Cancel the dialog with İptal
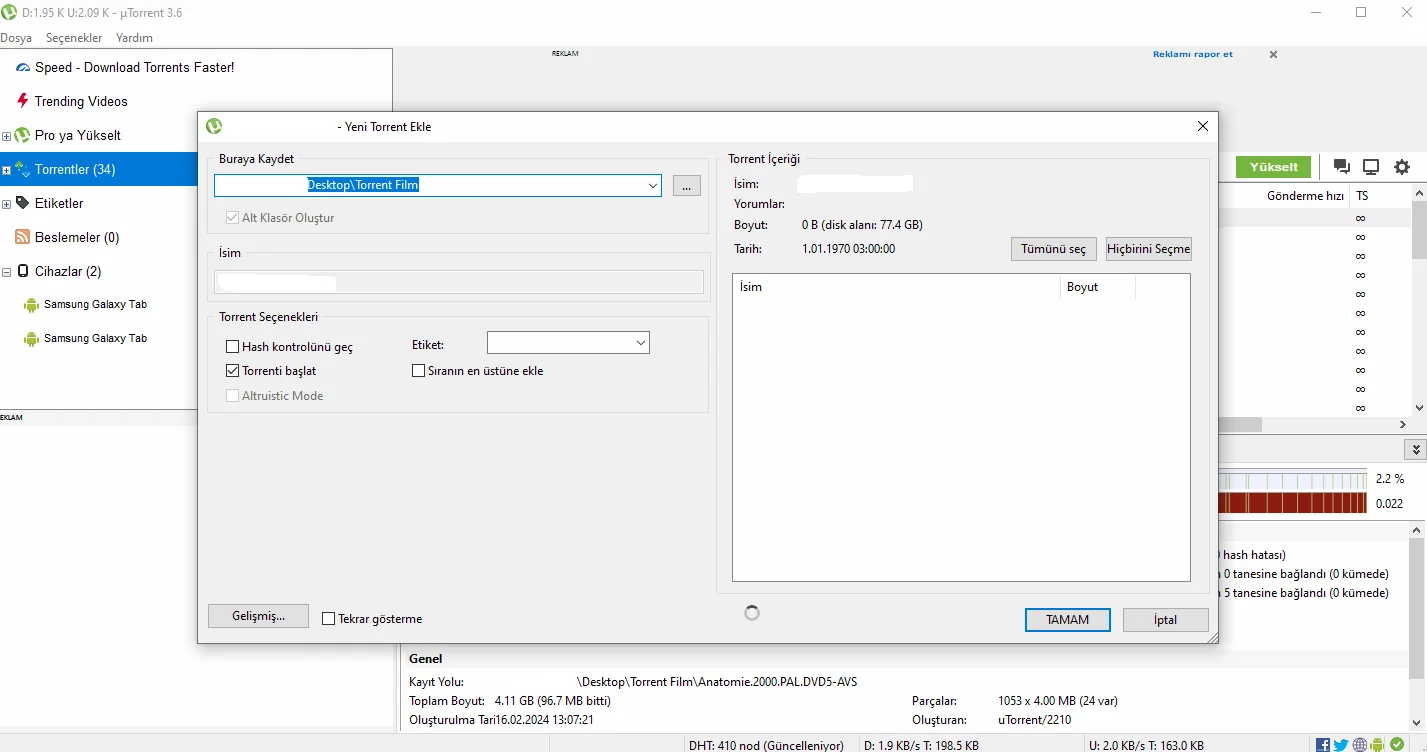This screenshot has height=752, width=1427. (1165, 620)
